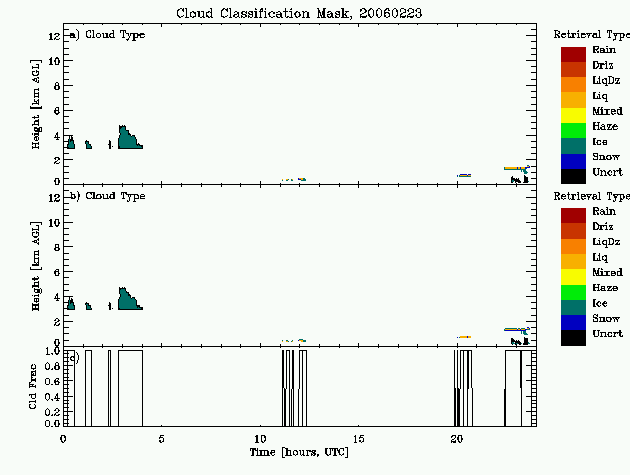Click the upper 'Retrieval Type' legend heading
The height and width of the screenshot is (475, 630).
(591, 35)
